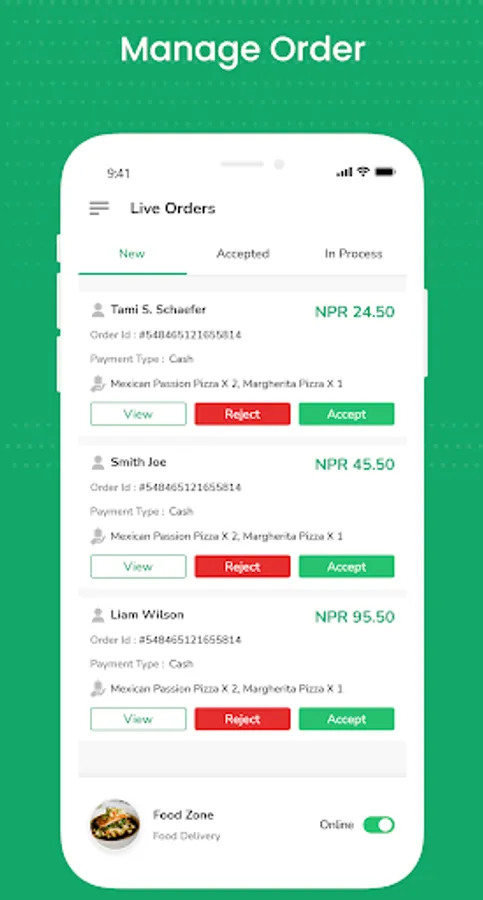The image size is (483, 900).
Task: Tap the user icon beside Smith Joe
Action: pyautogui.click(x=98, y=462)
